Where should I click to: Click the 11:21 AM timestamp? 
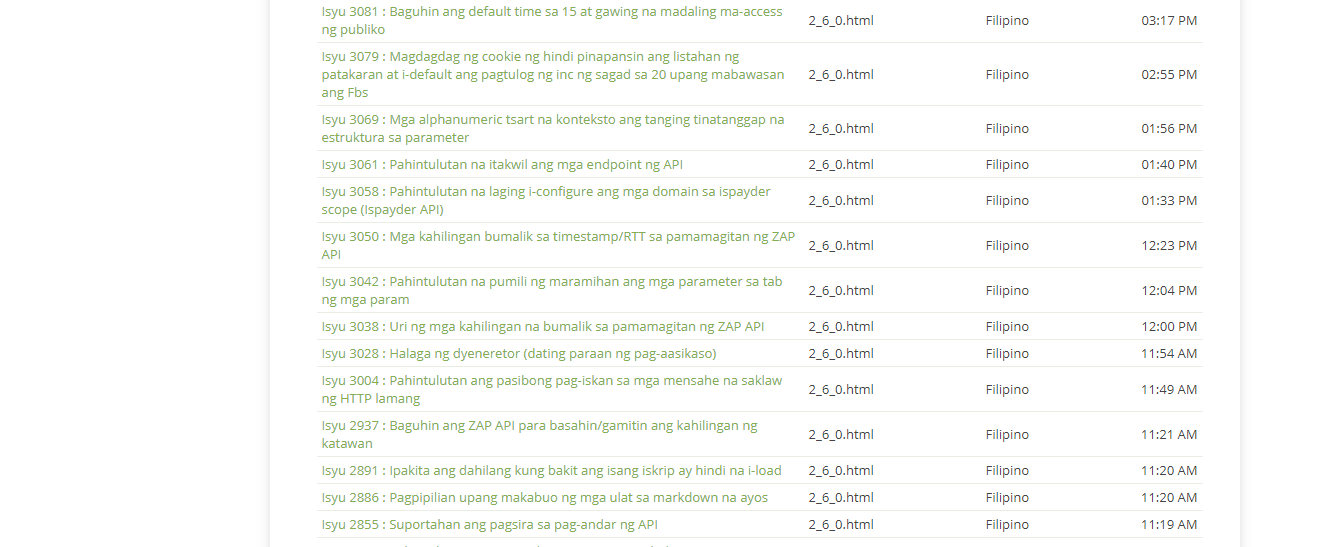coord(1169,434)
